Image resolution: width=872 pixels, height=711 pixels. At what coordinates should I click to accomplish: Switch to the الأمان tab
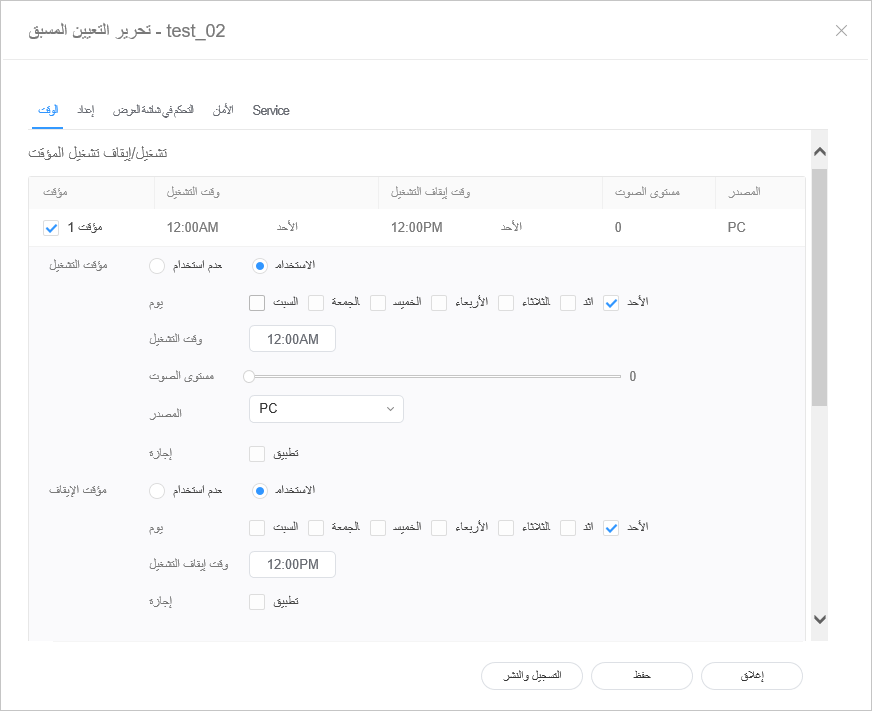pyautogui.click(x=223, y=110)
